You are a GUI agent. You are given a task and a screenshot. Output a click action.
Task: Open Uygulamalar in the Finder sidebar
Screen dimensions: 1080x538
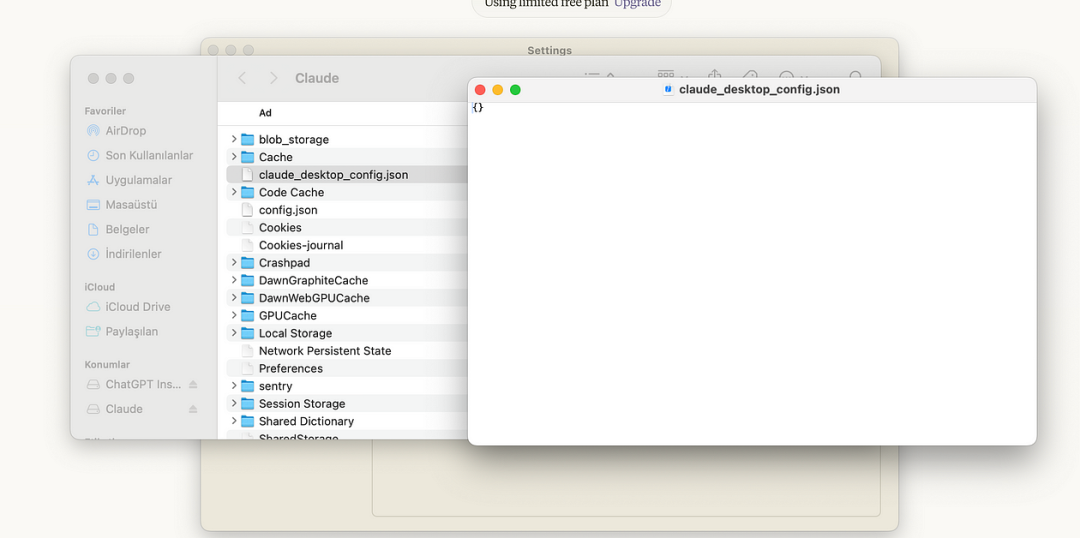pyautogui.click(x=129, y=180)
